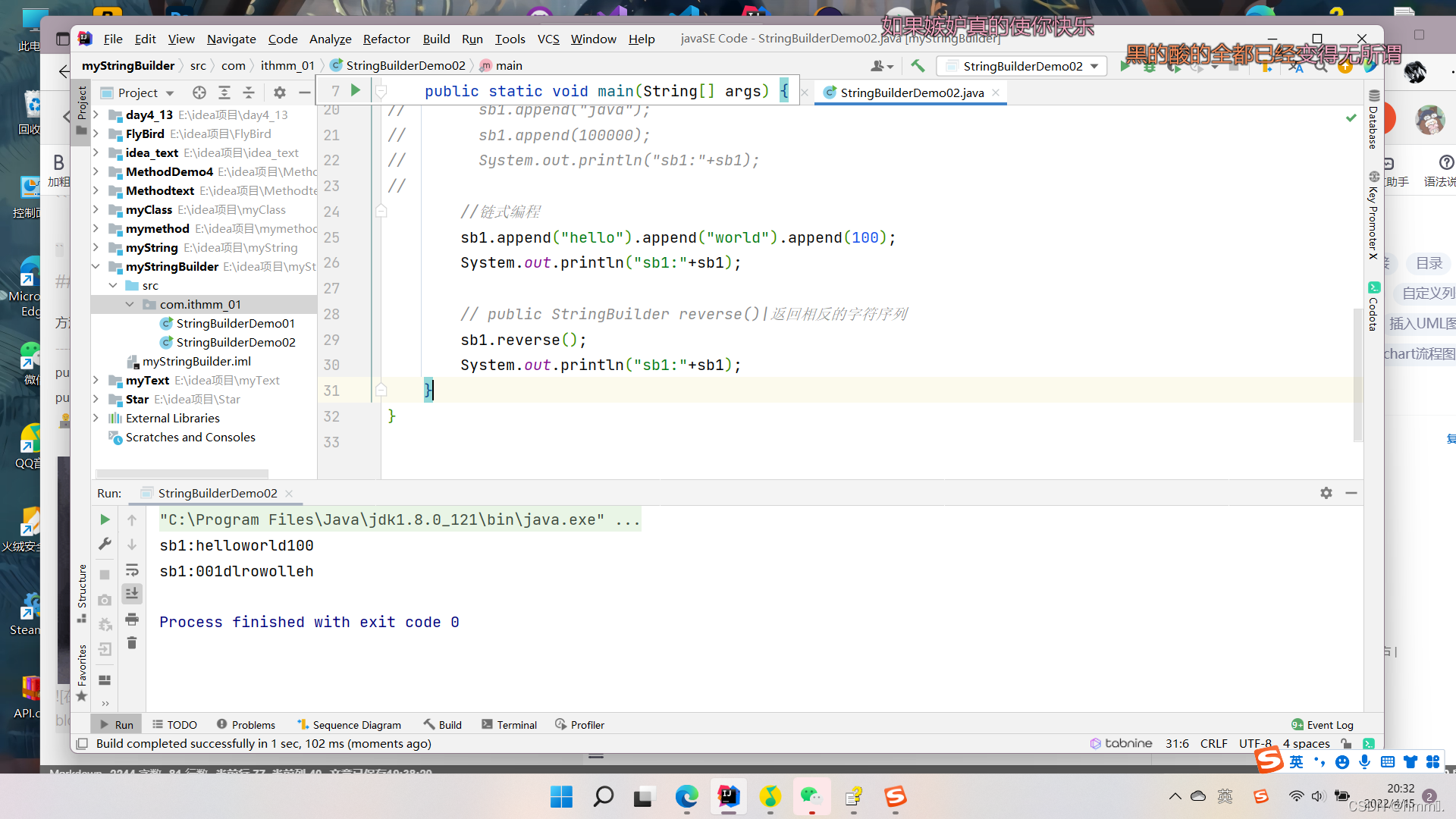1456x819 pixels.
Task: Click the UTF-8 encoding indicator
Action: [x=1255, y=743]
